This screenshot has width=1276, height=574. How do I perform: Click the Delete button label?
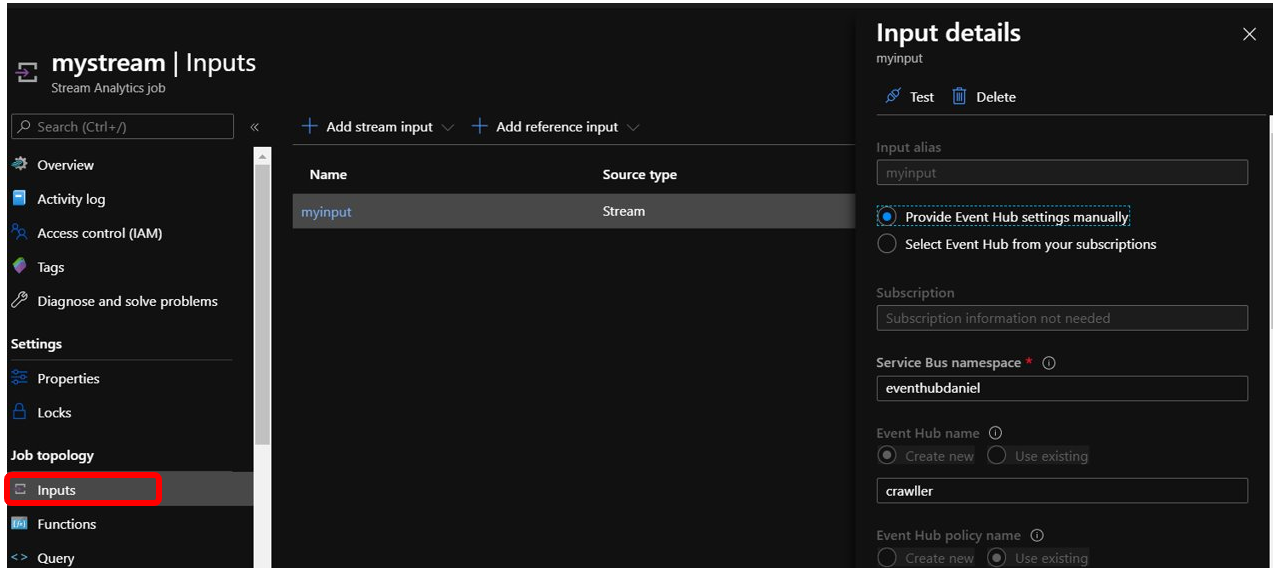click(996, 97)
